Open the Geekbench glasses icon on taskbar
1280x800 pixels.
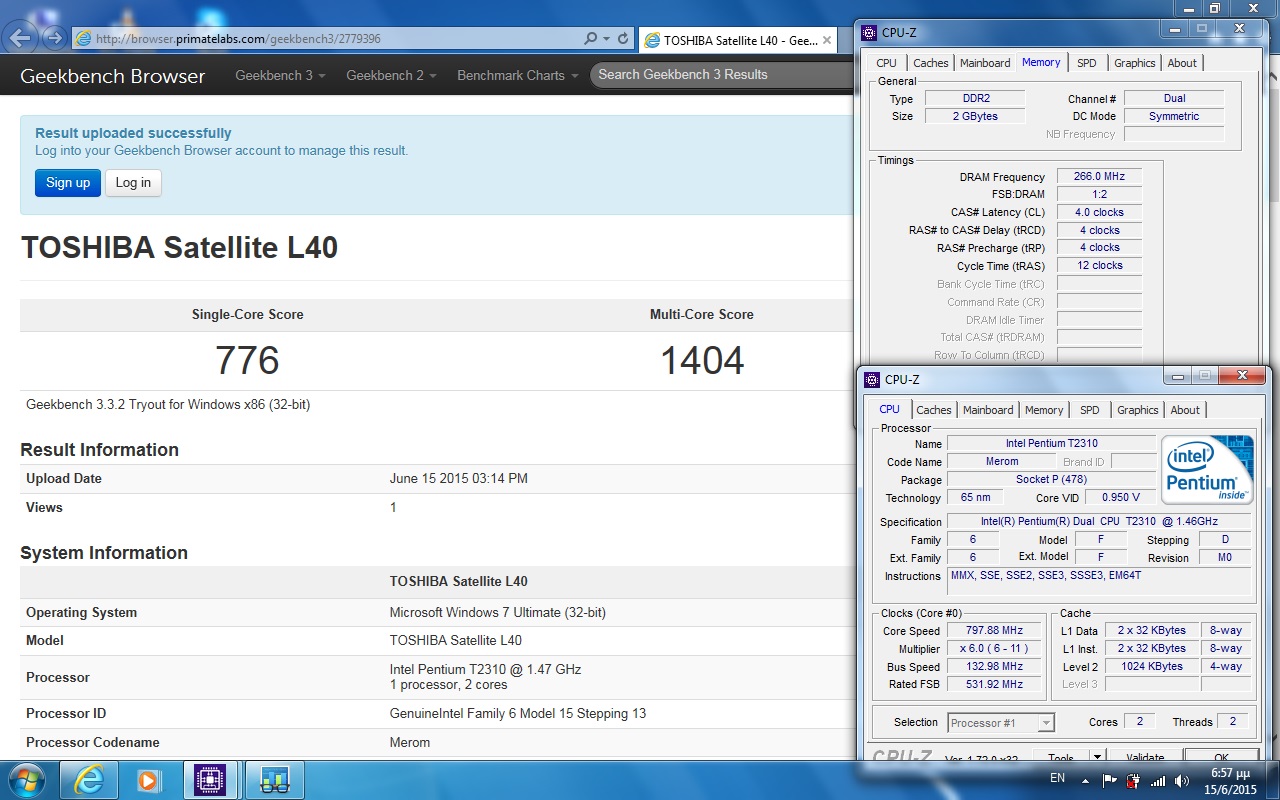(x=274, y=780)
